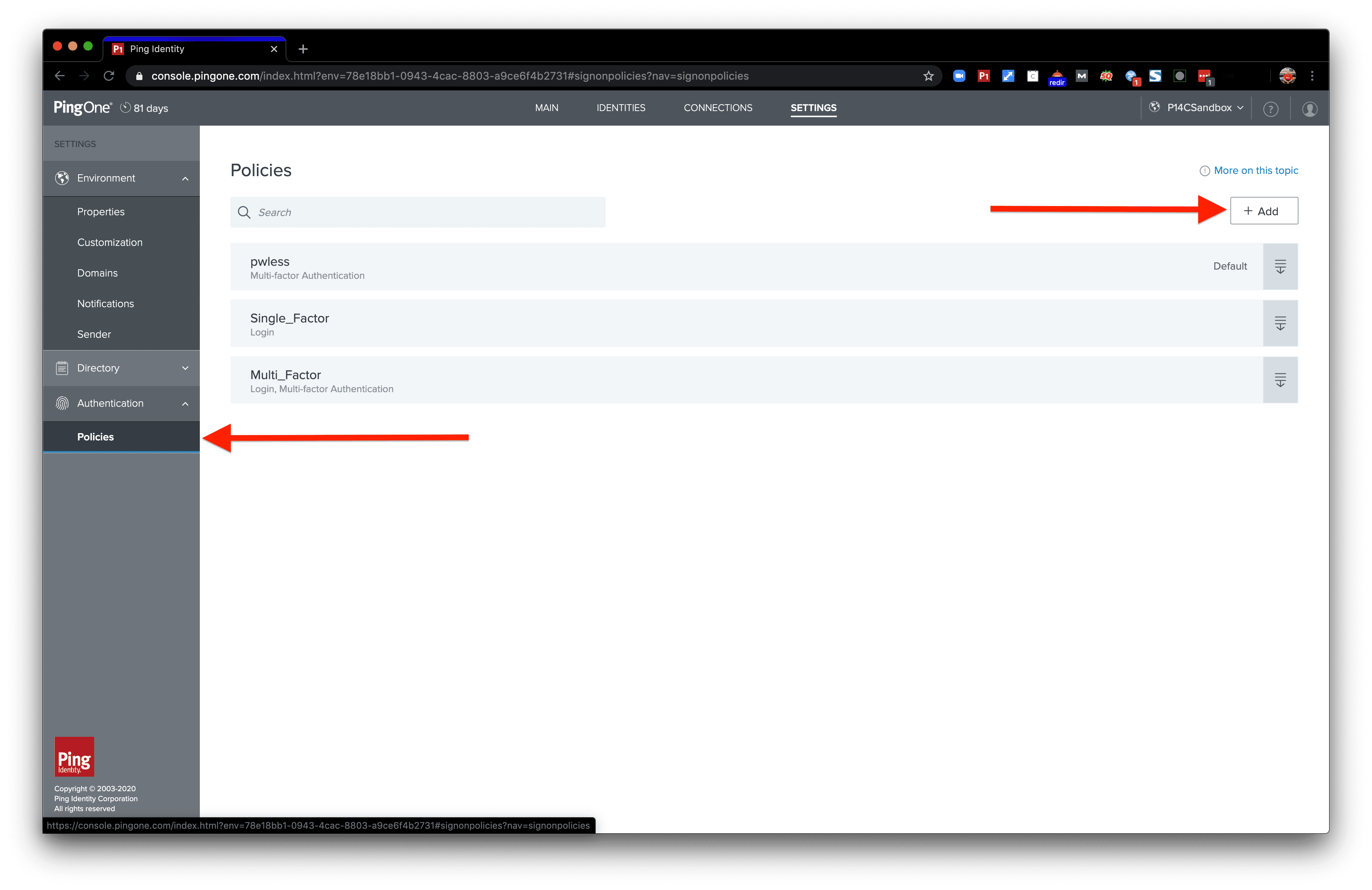
Task: Click the Default label on pwless row
Action: tap(1230, 266)
